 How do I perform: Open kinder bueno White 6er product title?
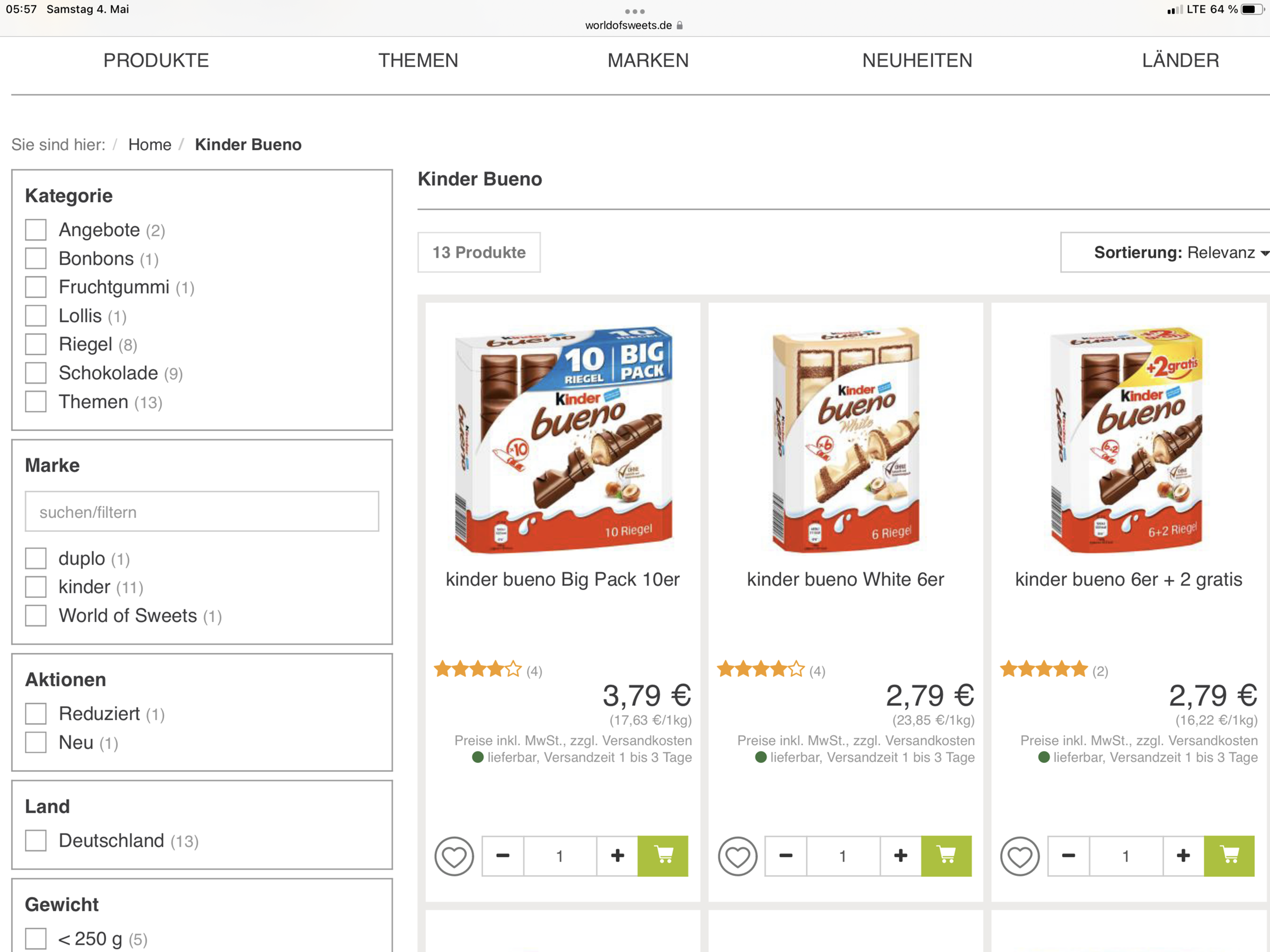pos(846,579)
